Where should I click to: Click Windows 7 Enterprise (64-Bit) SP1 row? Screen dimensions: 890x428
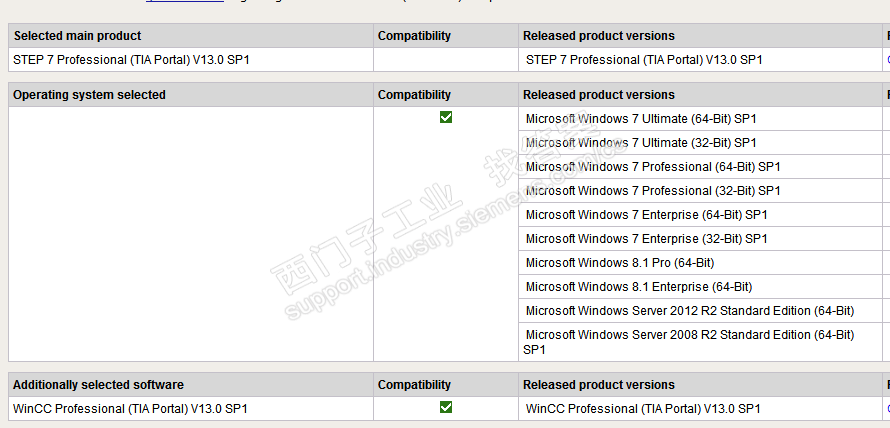pos(646,215)
